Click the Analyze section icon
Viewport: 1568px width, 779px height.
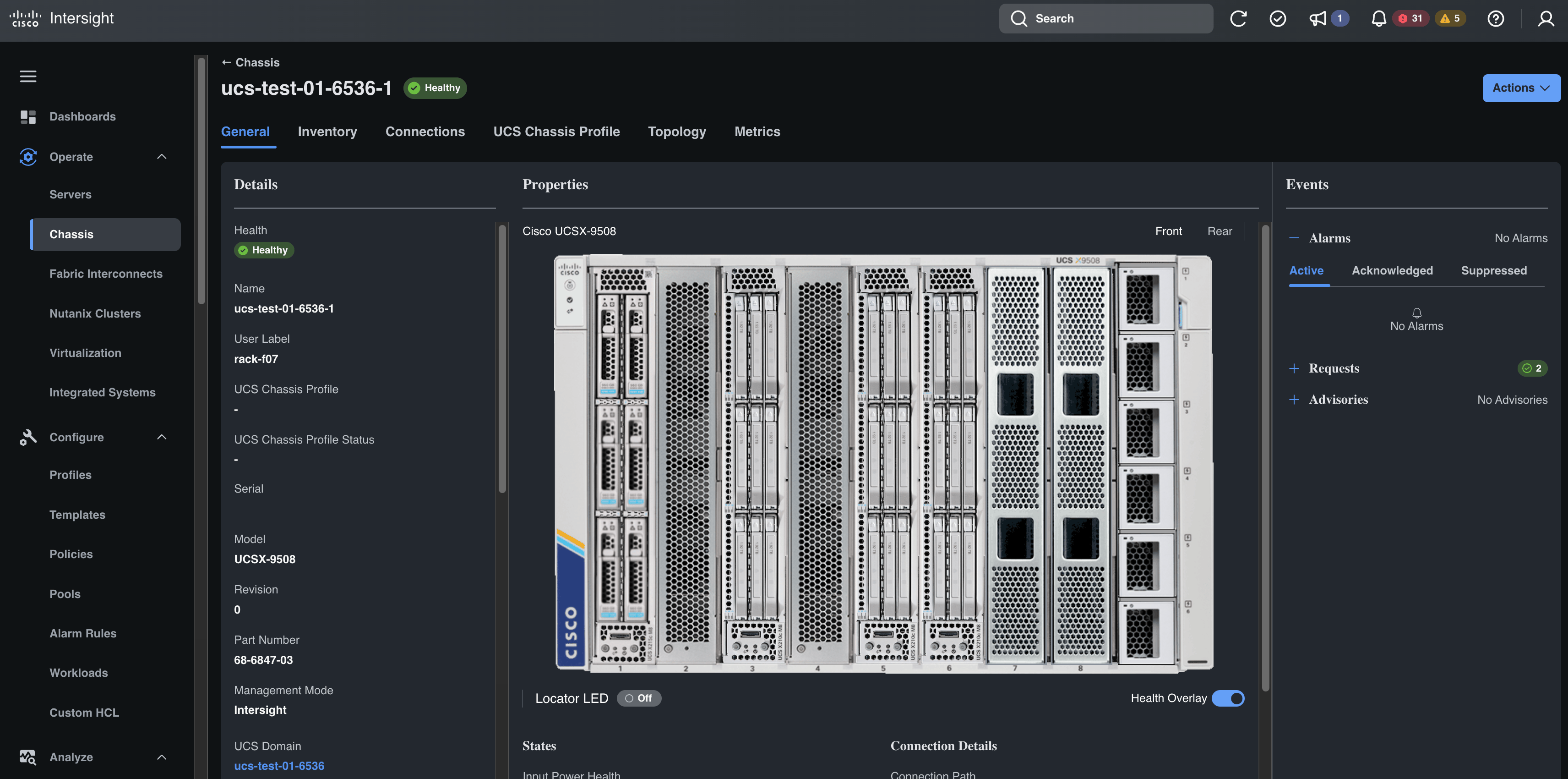pyautogui.click(x=28, y=757)
